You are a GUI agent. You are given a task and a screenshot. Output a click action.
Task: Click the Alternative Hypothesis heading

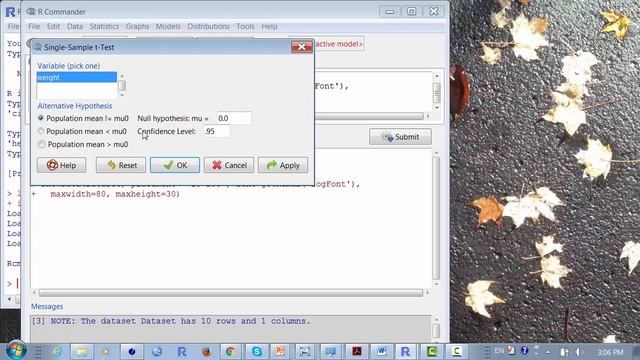75,106
